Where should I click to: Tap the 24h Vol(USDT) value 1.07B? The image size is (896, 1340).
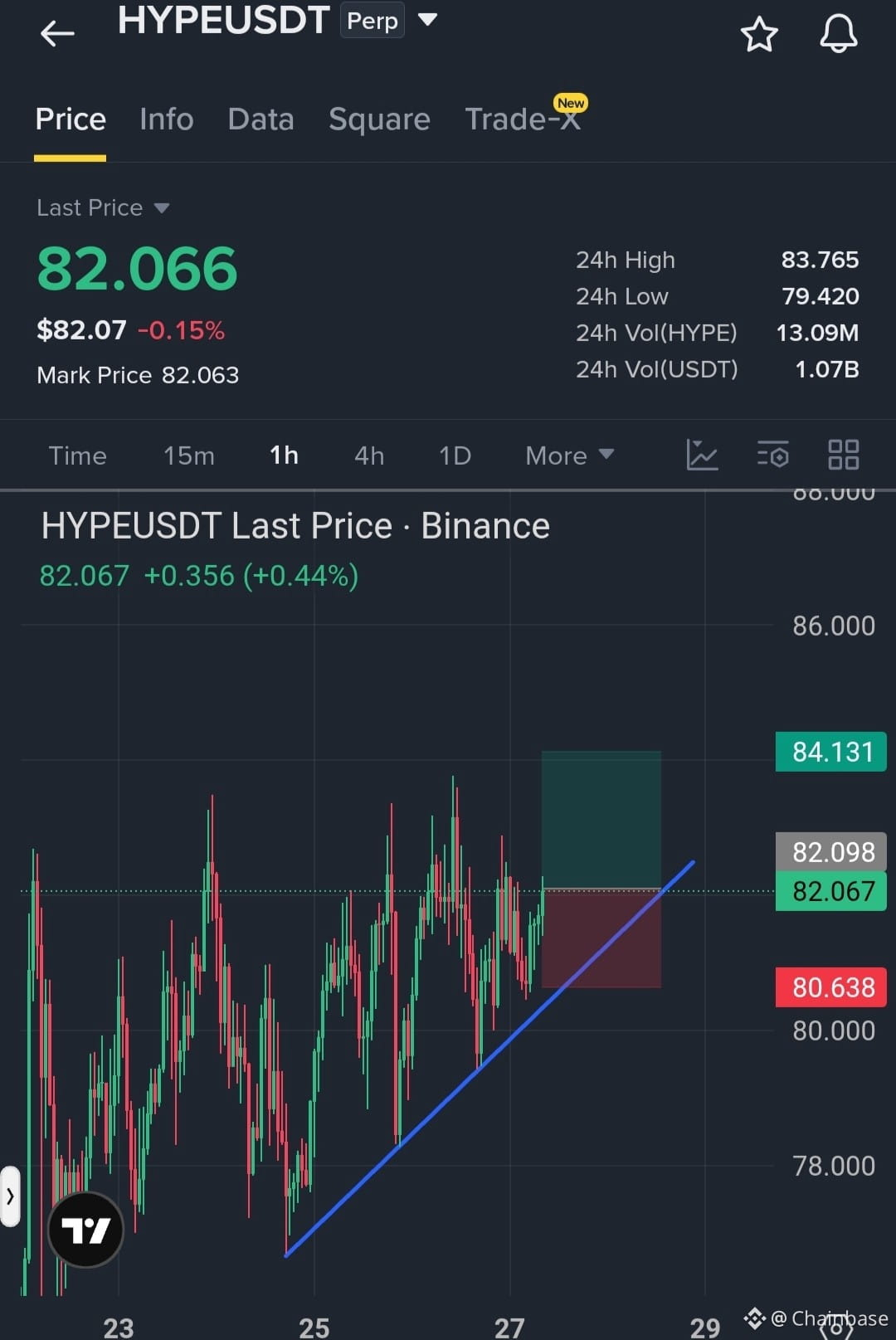(826, 369)
